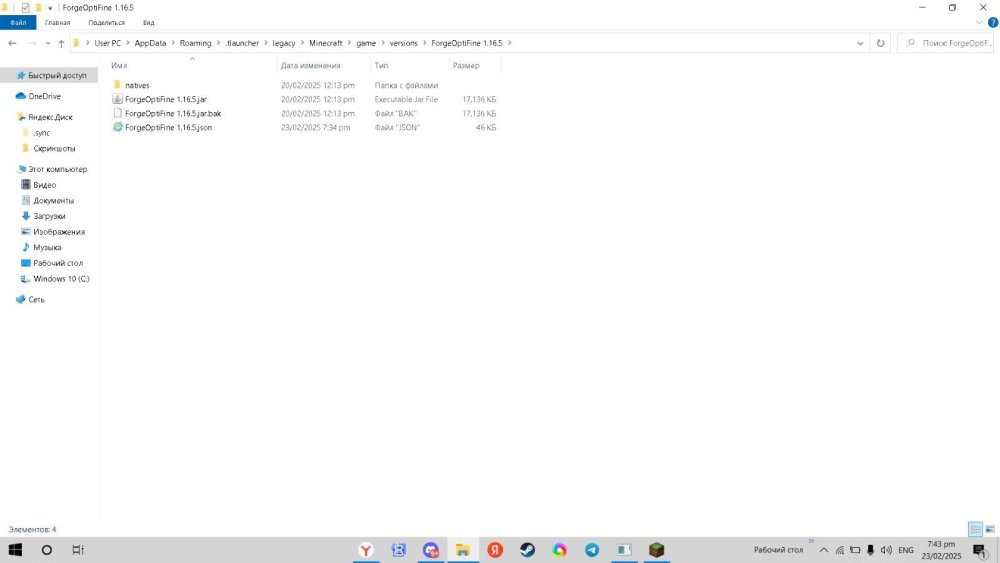The image size is (1000, 563).
Task: Open the Windows Start menu
Action: [15, 550]
